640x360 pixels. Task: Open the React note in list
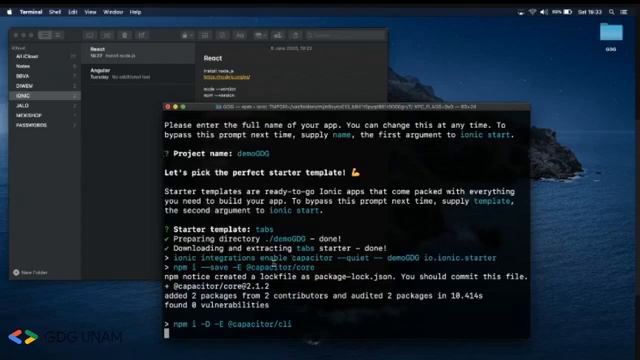138,52
